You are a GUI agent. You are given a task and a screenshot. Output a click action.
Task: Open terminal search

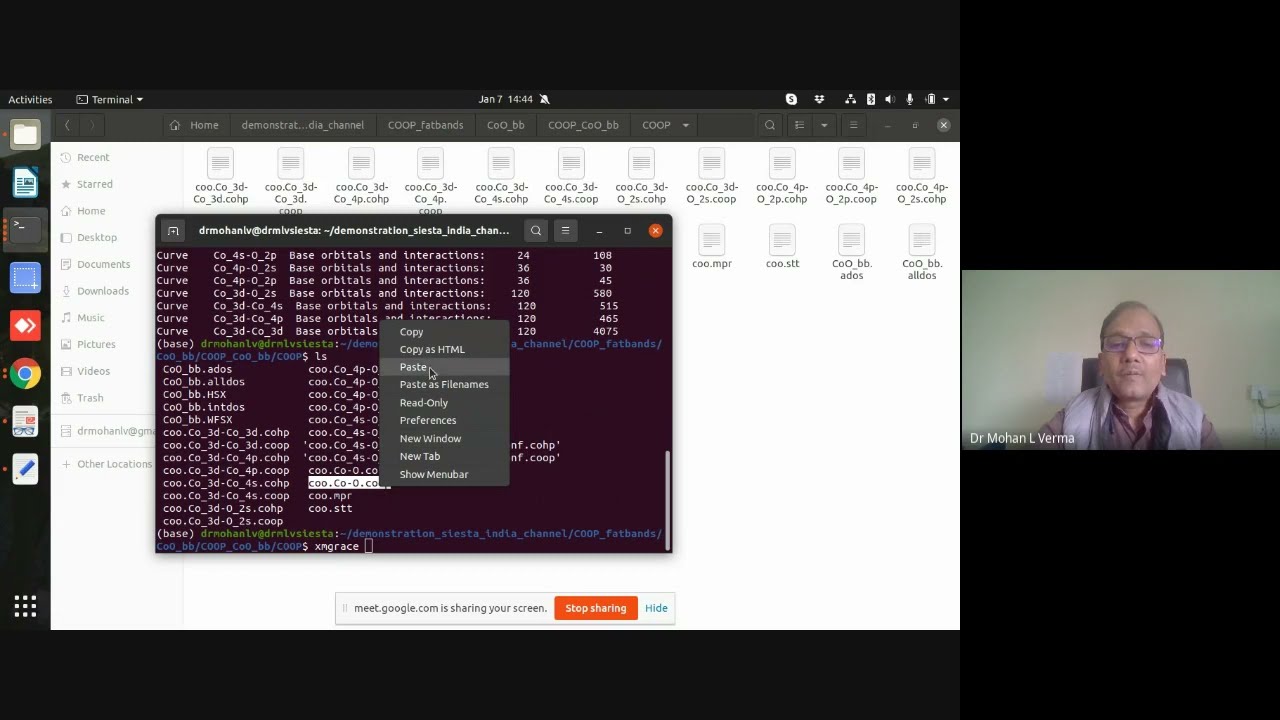pos(536,231)
